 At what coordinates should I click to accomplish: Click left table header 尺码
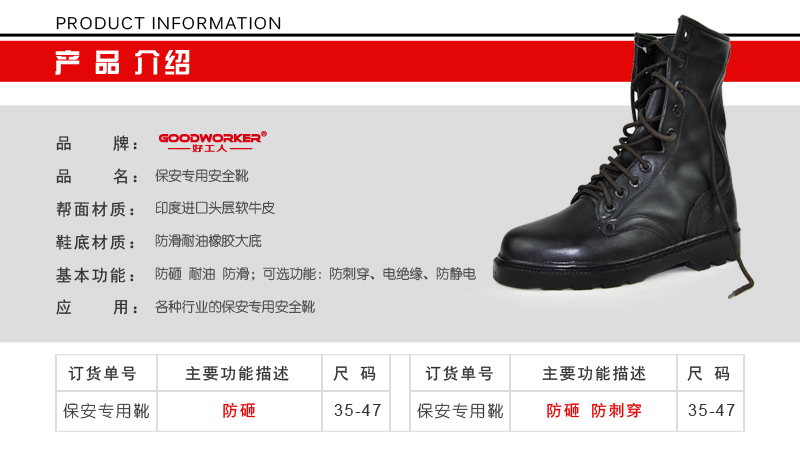355,373
